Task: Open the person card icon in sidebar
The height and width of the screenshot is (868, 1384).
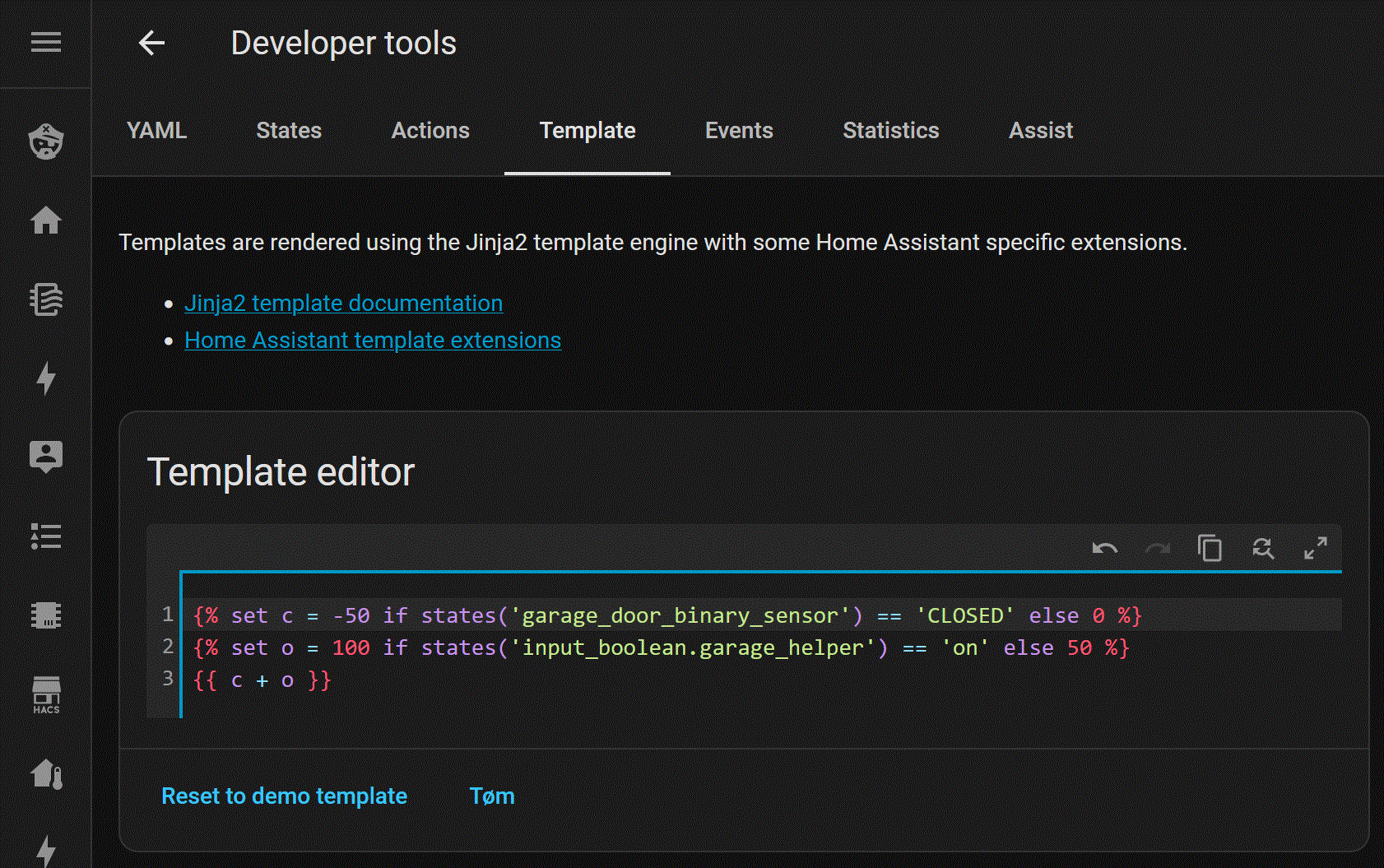Action: click(x=46, y=456)
